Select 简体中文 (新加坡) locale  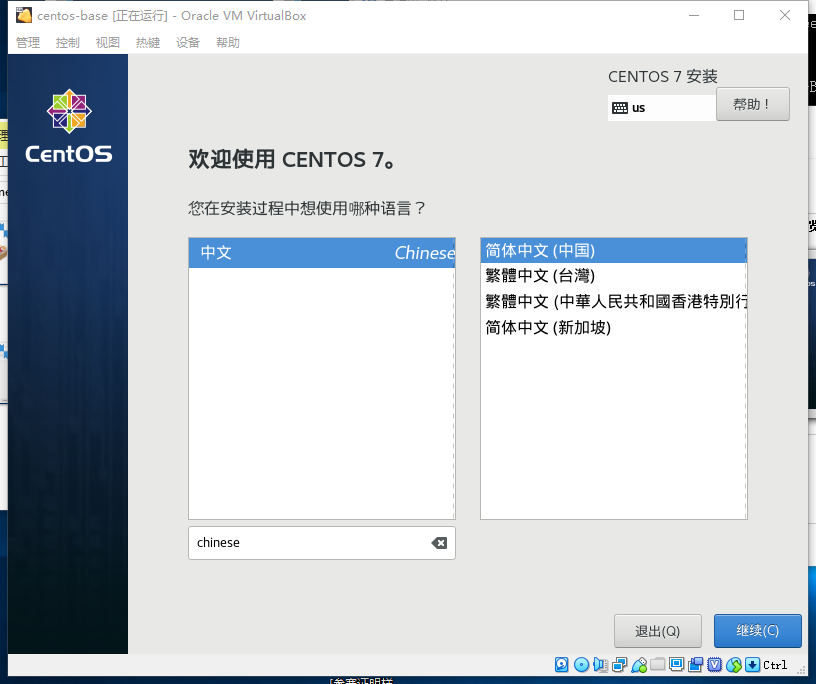point(548,328)
